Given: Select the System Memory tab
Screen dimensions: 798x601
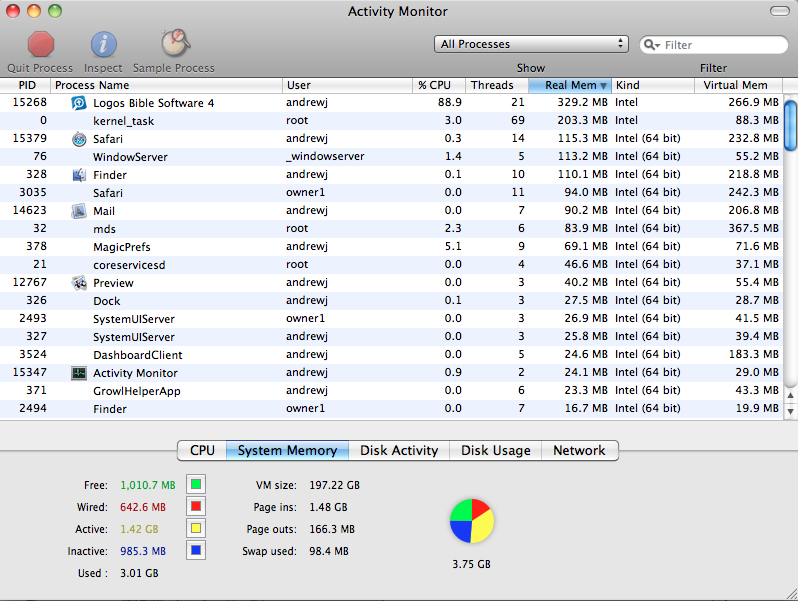Looking at the screenshot, I should tap(288, 450).
